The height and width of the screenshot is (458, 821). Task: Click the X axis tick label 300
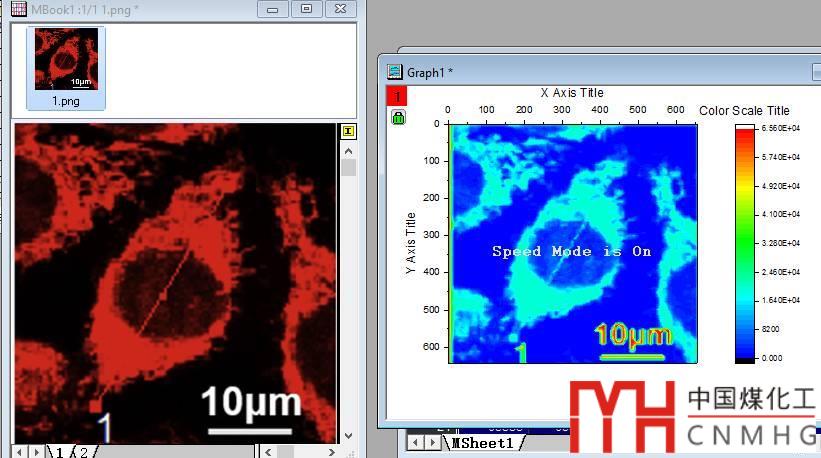pos(561,109)
